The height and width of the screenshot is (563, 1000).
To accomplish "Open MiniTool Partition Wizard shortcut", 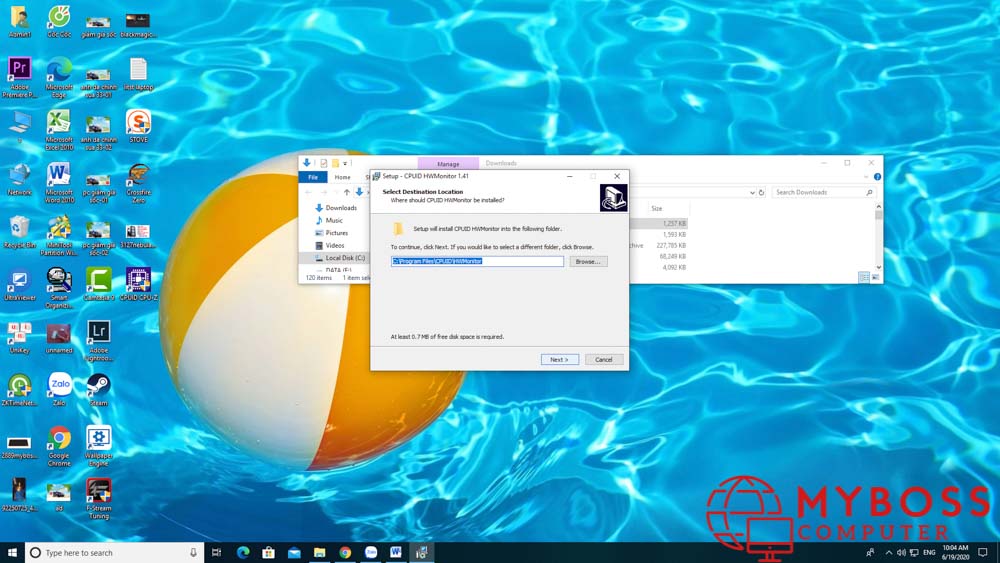I will (59, 236).
